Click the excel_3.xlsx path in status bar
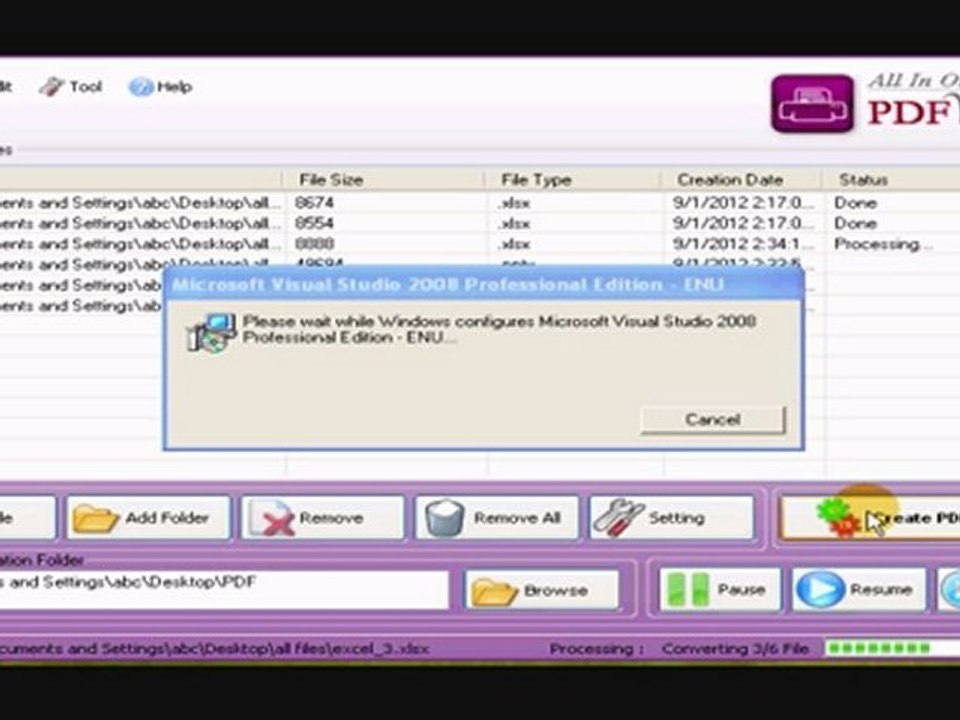 (x=214, y=648)
